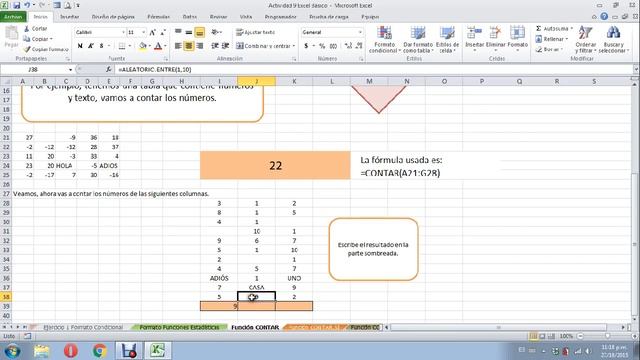Open file explorer from the taskbar
Image resolution: width=640 pixels, height=360 pixels.
pyautogui.click(x=41, y=351)
